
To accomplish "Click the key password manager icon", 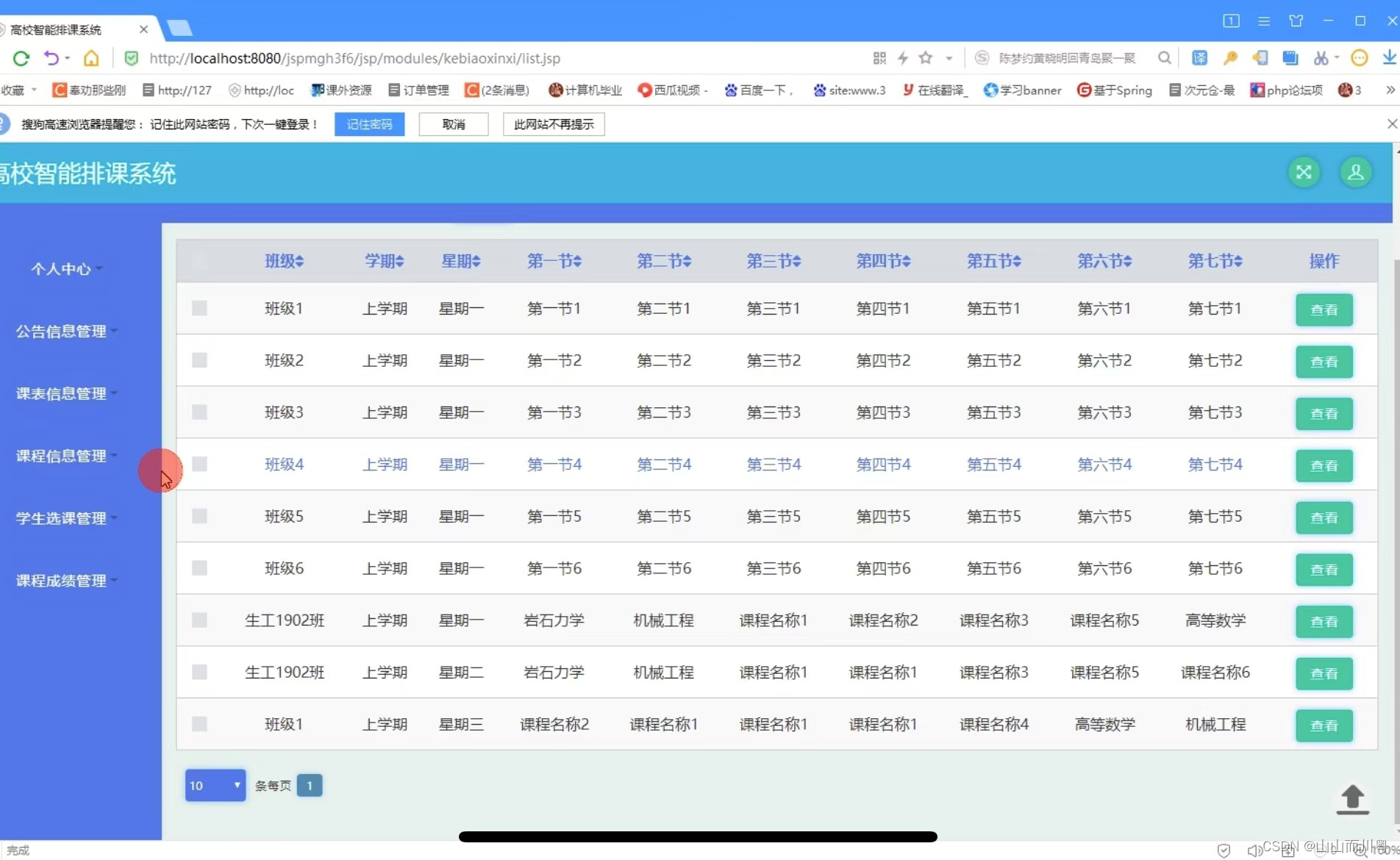I will [x=1230, y=58].
